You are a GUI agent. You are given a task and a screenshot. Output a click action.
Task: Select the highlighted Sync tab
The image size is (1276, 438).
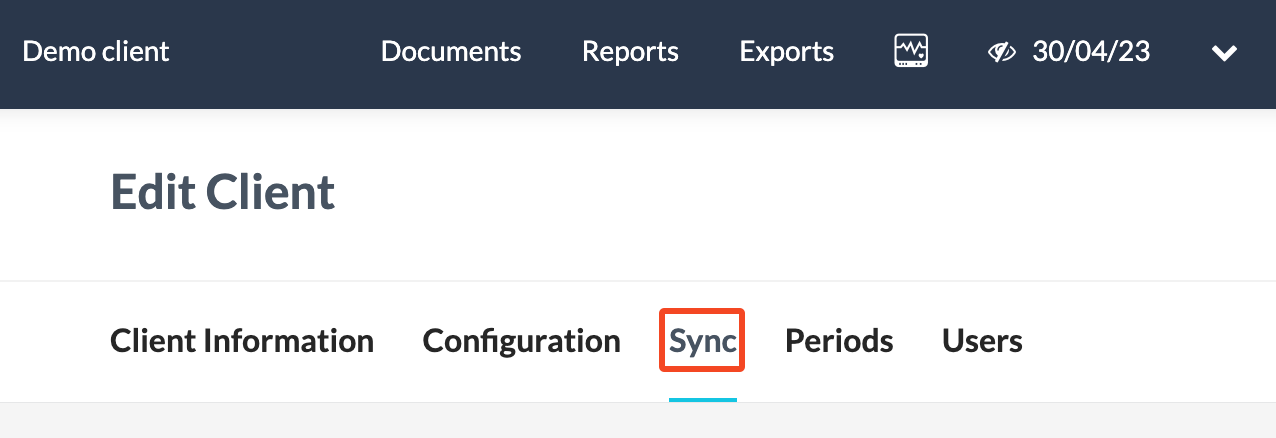pyautogui.click(x=703, y=341)
